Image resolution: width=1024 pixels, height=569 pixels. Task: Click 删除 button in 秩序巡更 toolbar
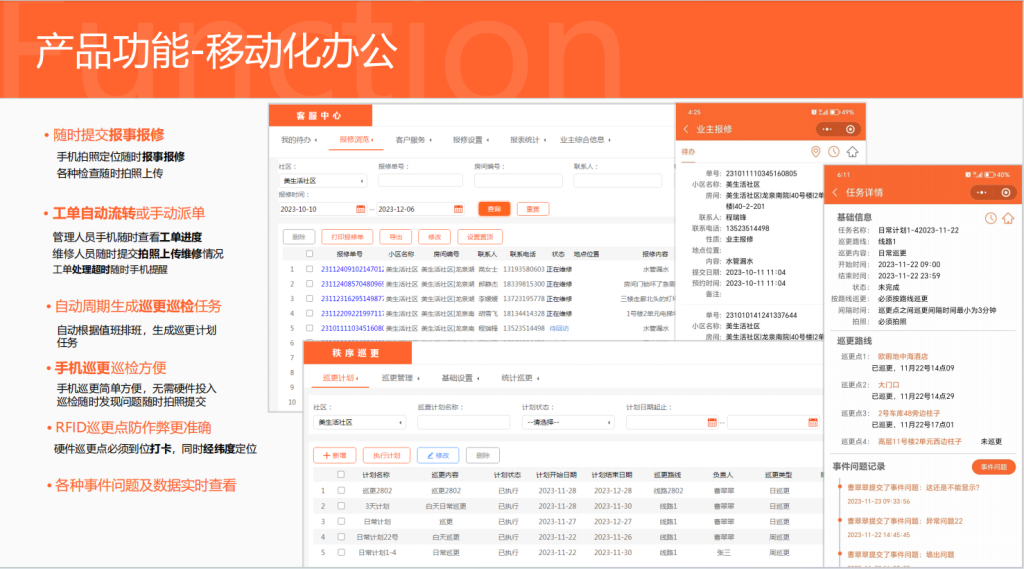[483, 455]
